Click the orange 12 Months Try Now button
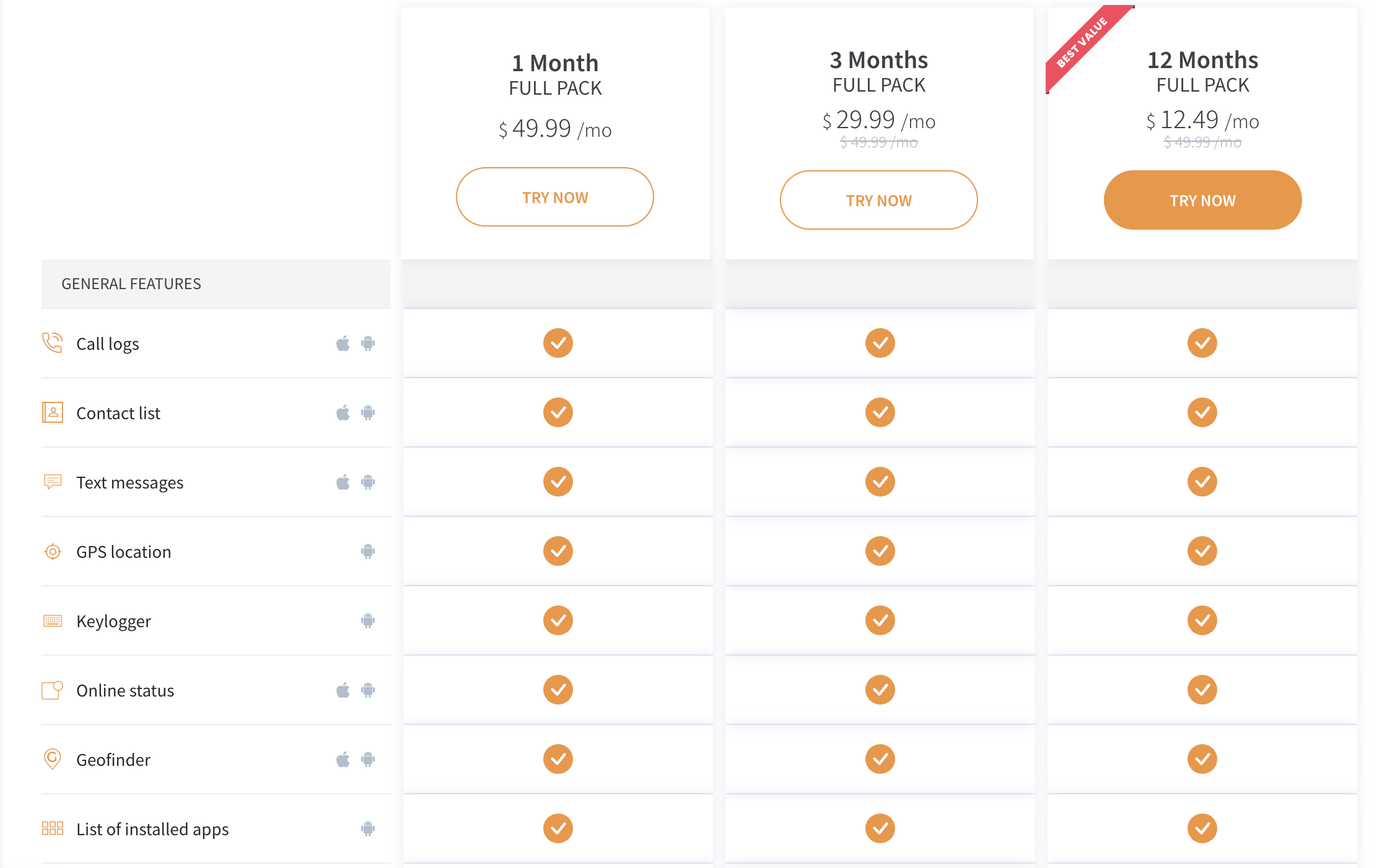The height and width of the screenshot is (868, 1400). pyautogui.click(x=1203, y=200)
